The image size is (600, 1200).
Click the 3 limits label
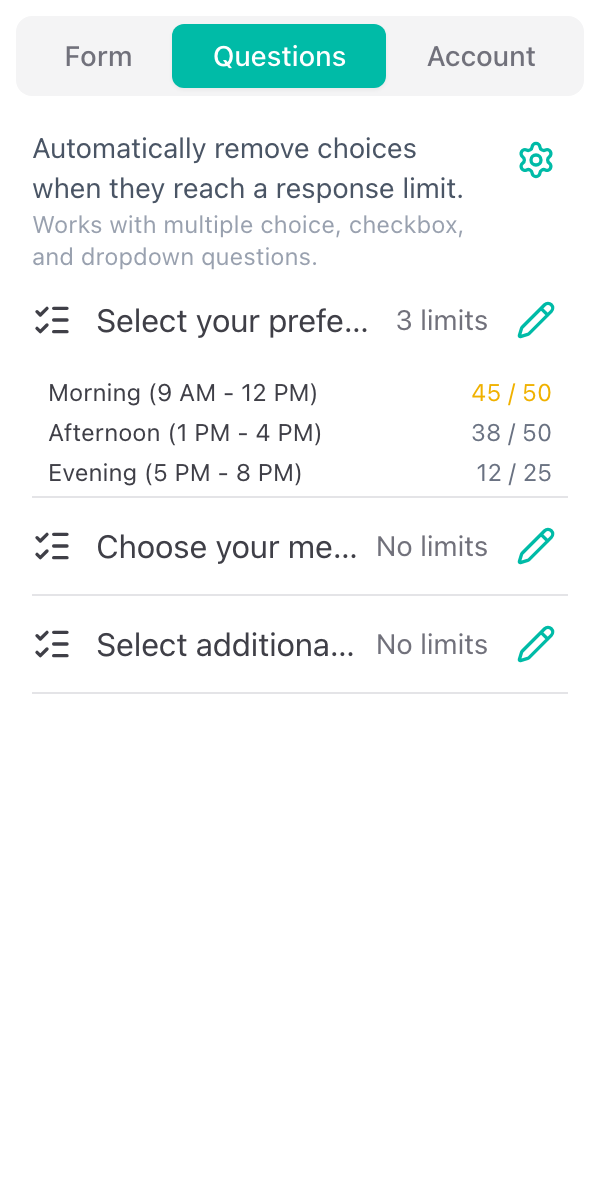(442, 320)
